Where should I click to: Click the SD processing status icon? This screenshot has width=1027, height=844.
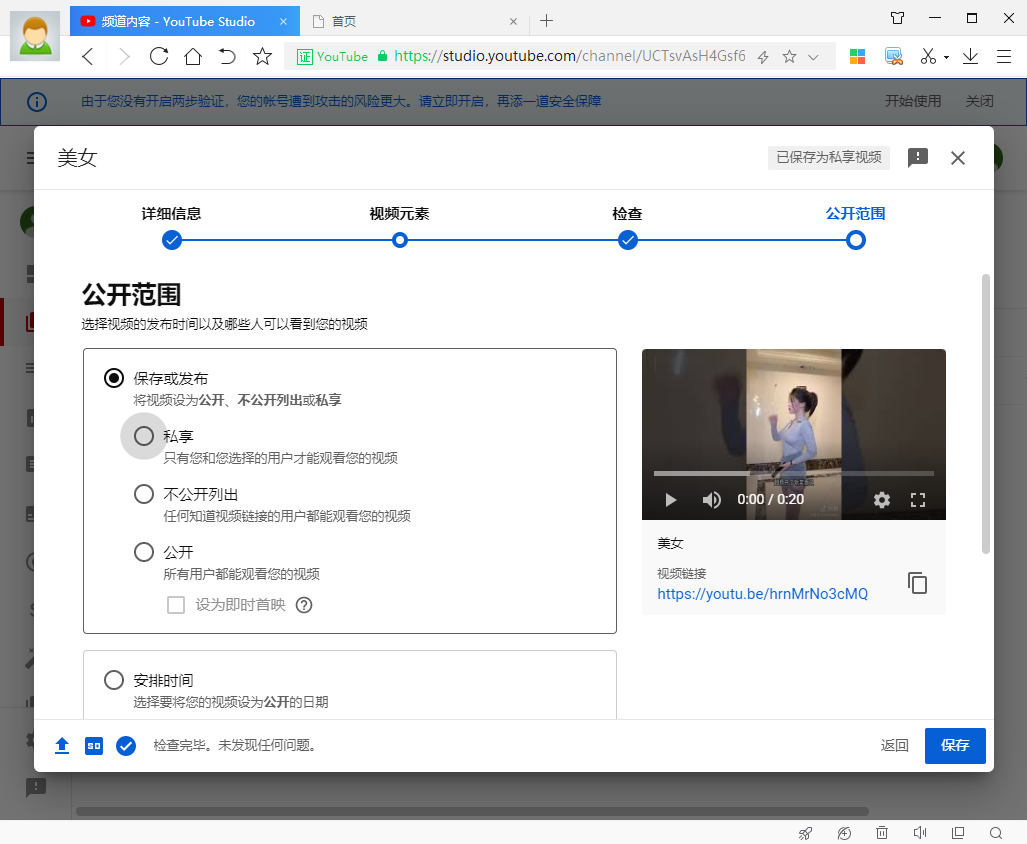click(x=94, y=746)
